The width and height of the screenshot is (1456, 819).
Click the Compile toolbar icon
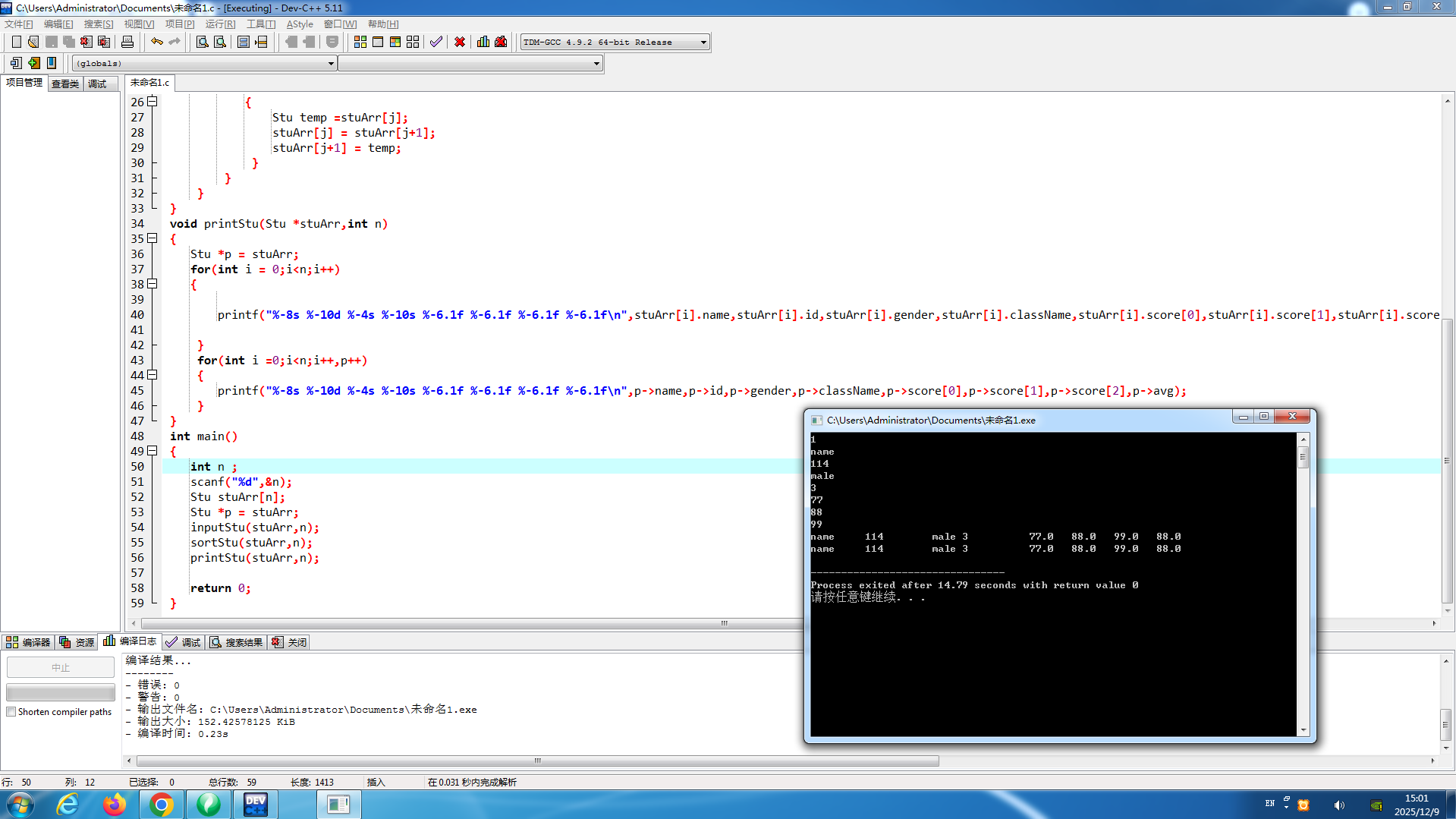tap(360, 42)
